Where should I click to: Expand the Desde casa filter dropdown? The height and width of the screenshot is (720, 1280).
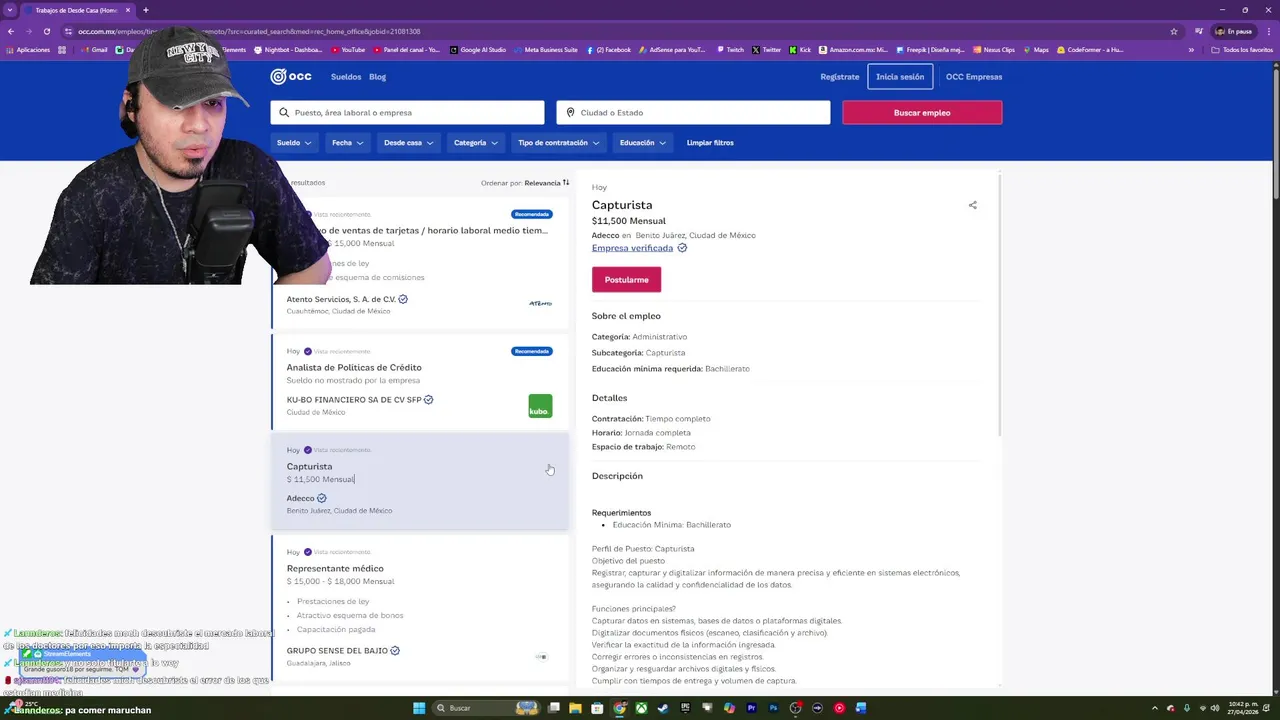(x=409, y=143)
